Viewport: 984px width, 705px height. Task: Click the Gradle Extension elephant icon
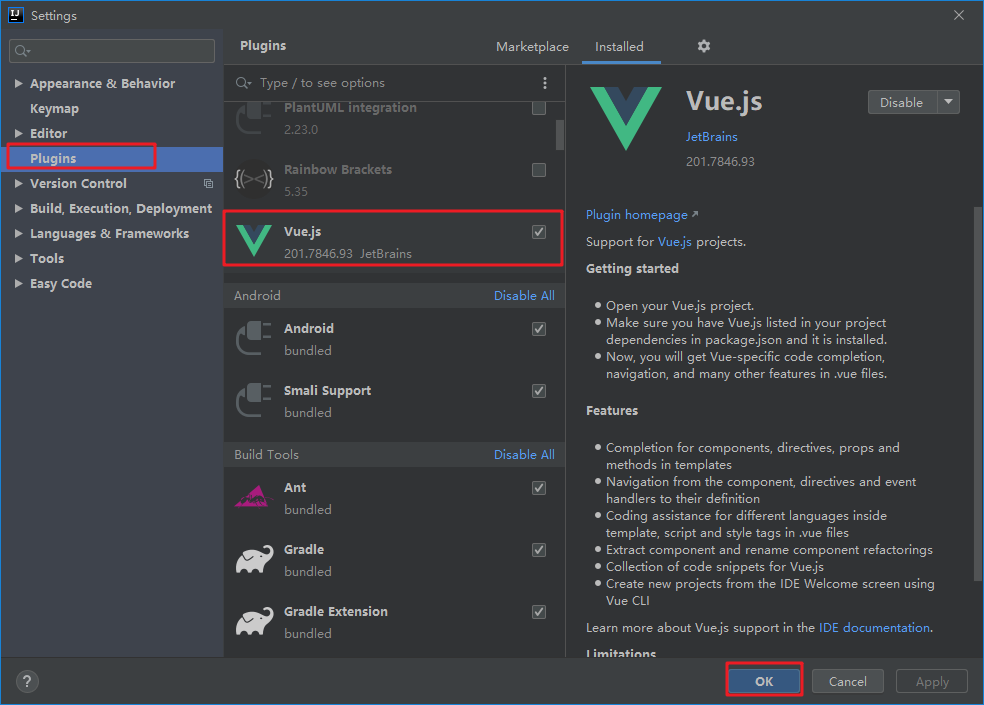[x=254, y=622]
